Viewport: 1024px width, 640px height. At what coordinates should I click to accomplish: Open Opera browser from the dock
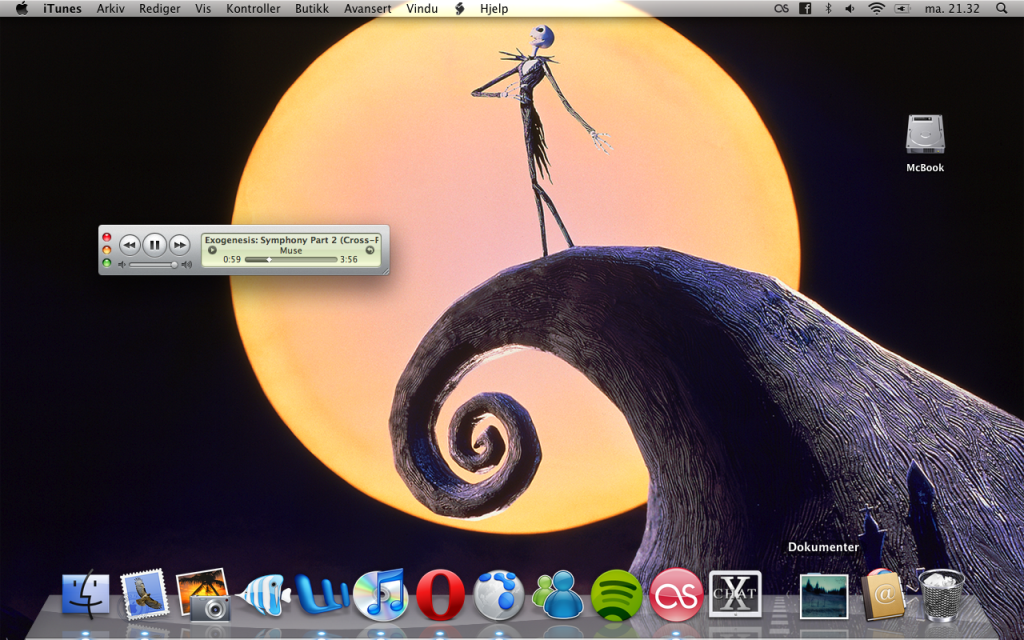441,595
